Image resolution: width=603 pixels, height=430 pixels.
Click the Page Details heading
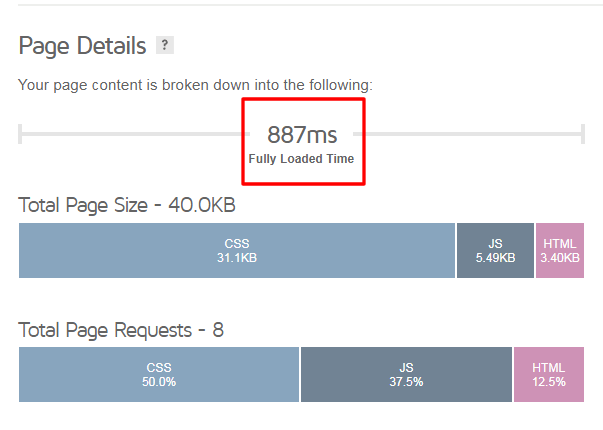coord(82,46)
